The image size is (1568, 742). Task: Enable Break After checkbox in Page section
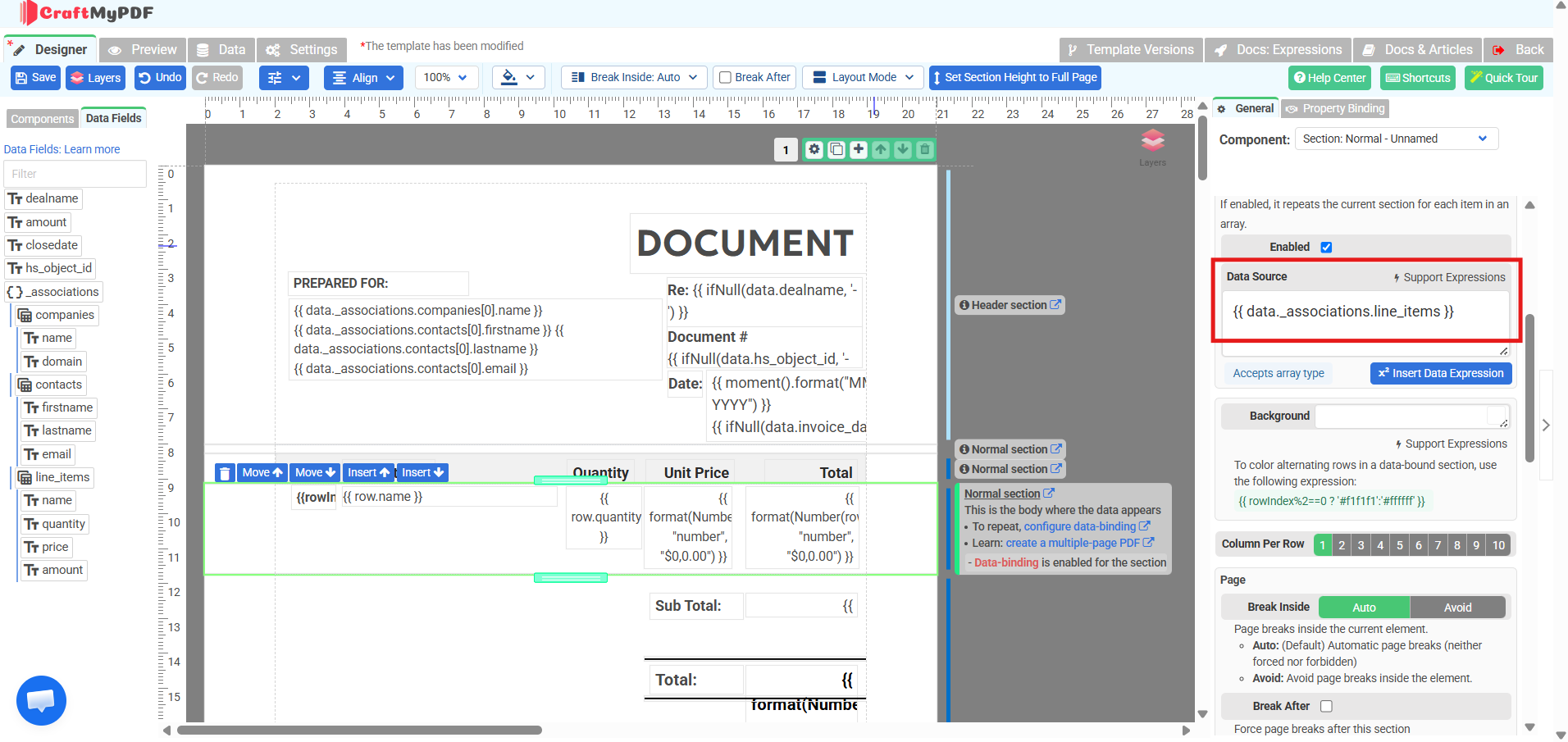(x=1326, y=706)
